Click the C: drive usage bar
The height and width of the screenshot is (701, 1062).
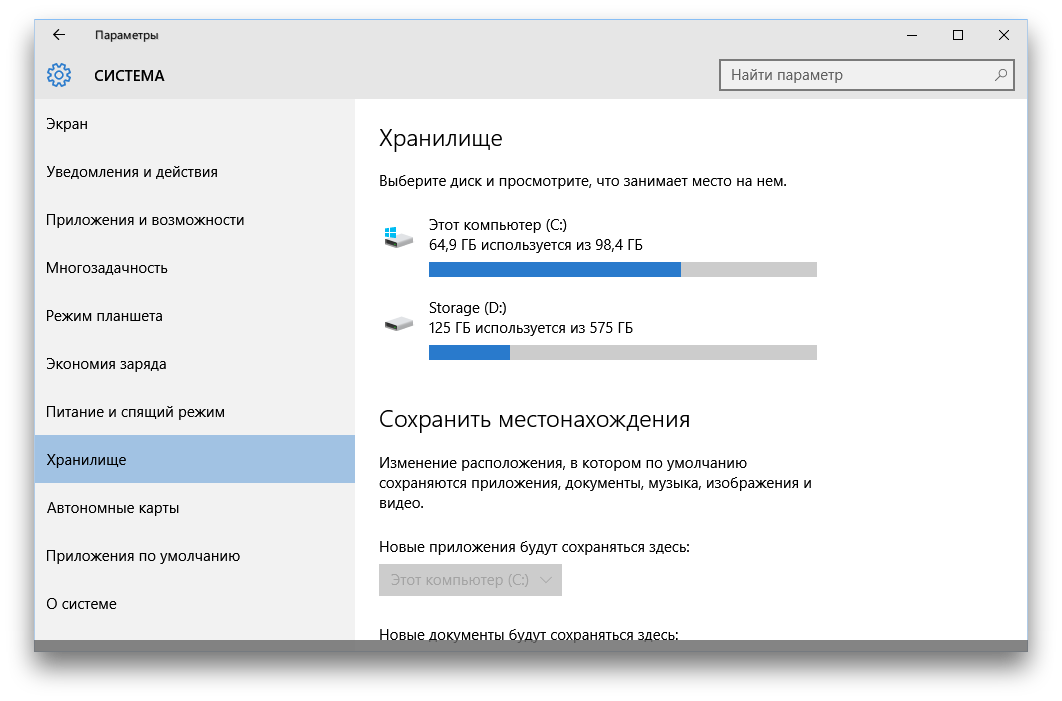[x=622, y=269]
